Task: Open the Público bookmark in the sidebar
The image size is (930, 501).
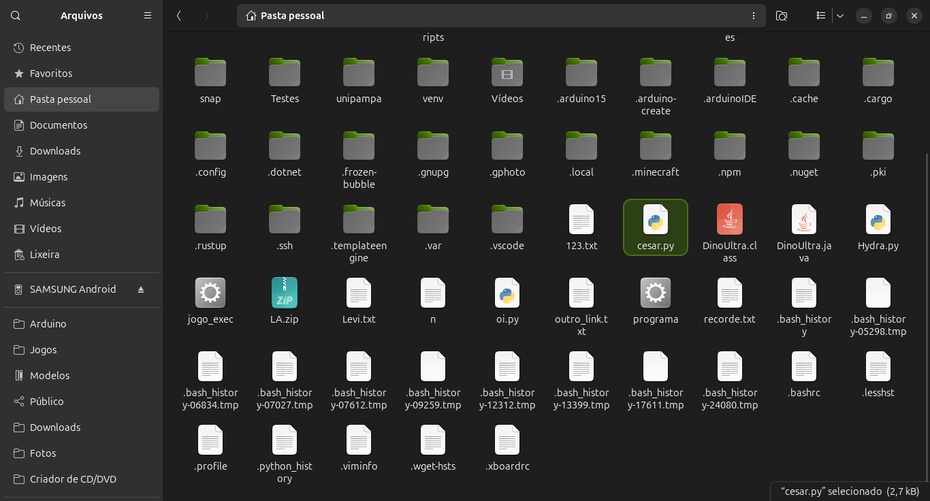Action: (x=81, y=401)
